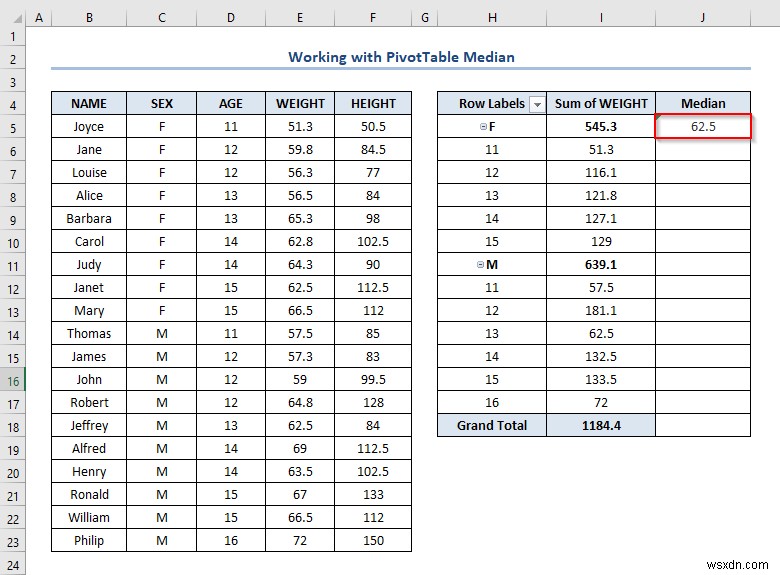Select the cell with name John
Screen dimensions: 780x575
[x=89, y=380]
